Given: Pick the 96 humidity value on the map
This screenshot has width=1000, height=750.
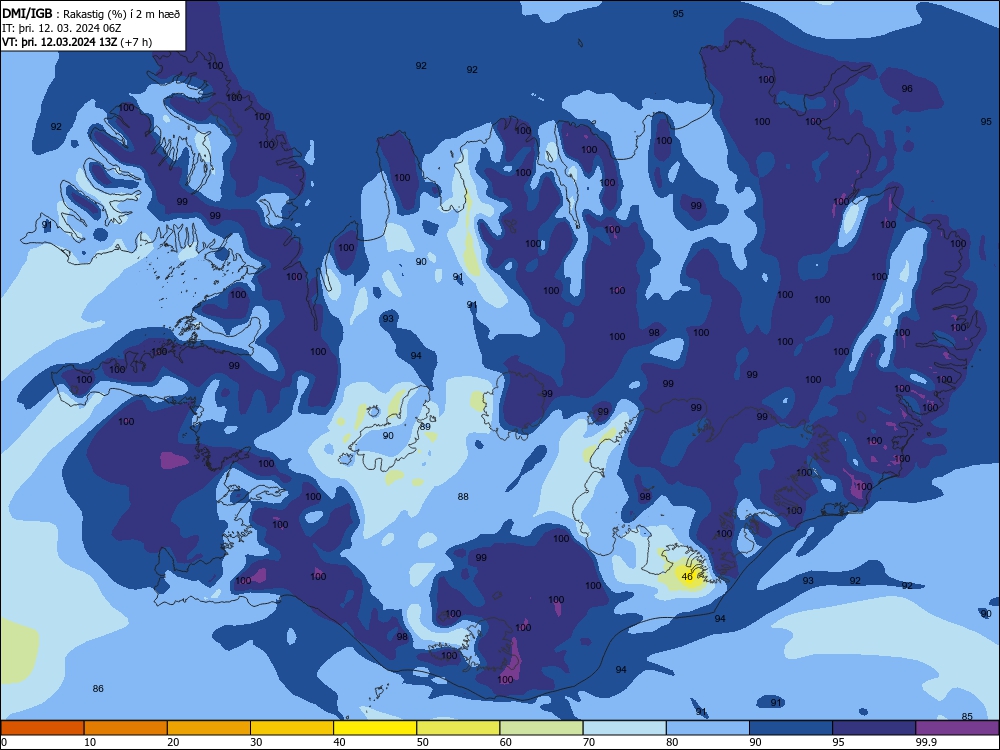Looking at the screenshot, I should coord(907,89).
